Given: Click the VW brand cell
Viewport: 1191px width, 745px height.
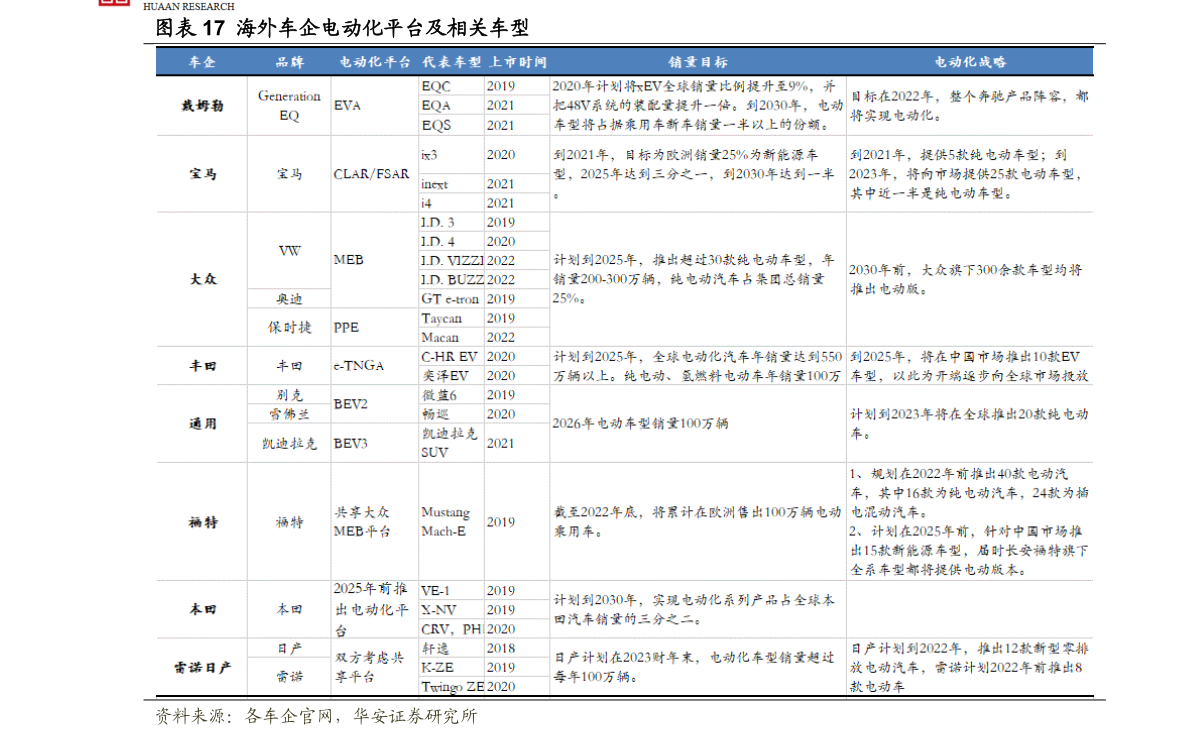Looking at the screenshot, I should (x=289, y=251).
